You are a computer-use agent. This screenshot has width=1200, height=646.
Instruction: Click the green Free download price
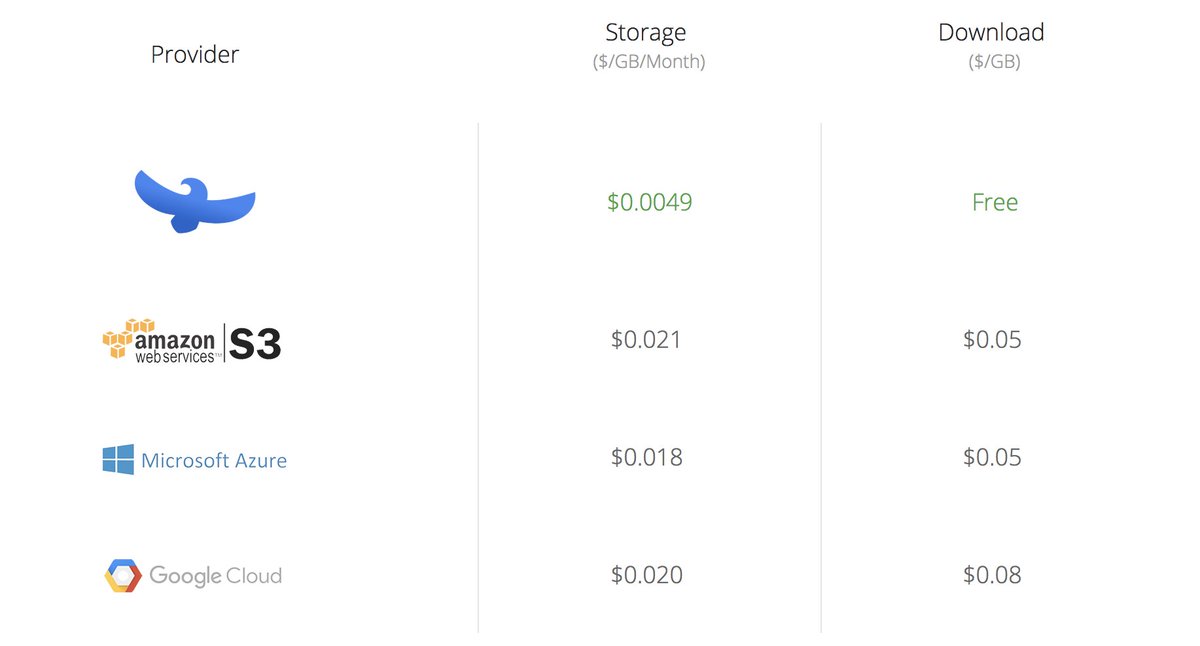995,202
